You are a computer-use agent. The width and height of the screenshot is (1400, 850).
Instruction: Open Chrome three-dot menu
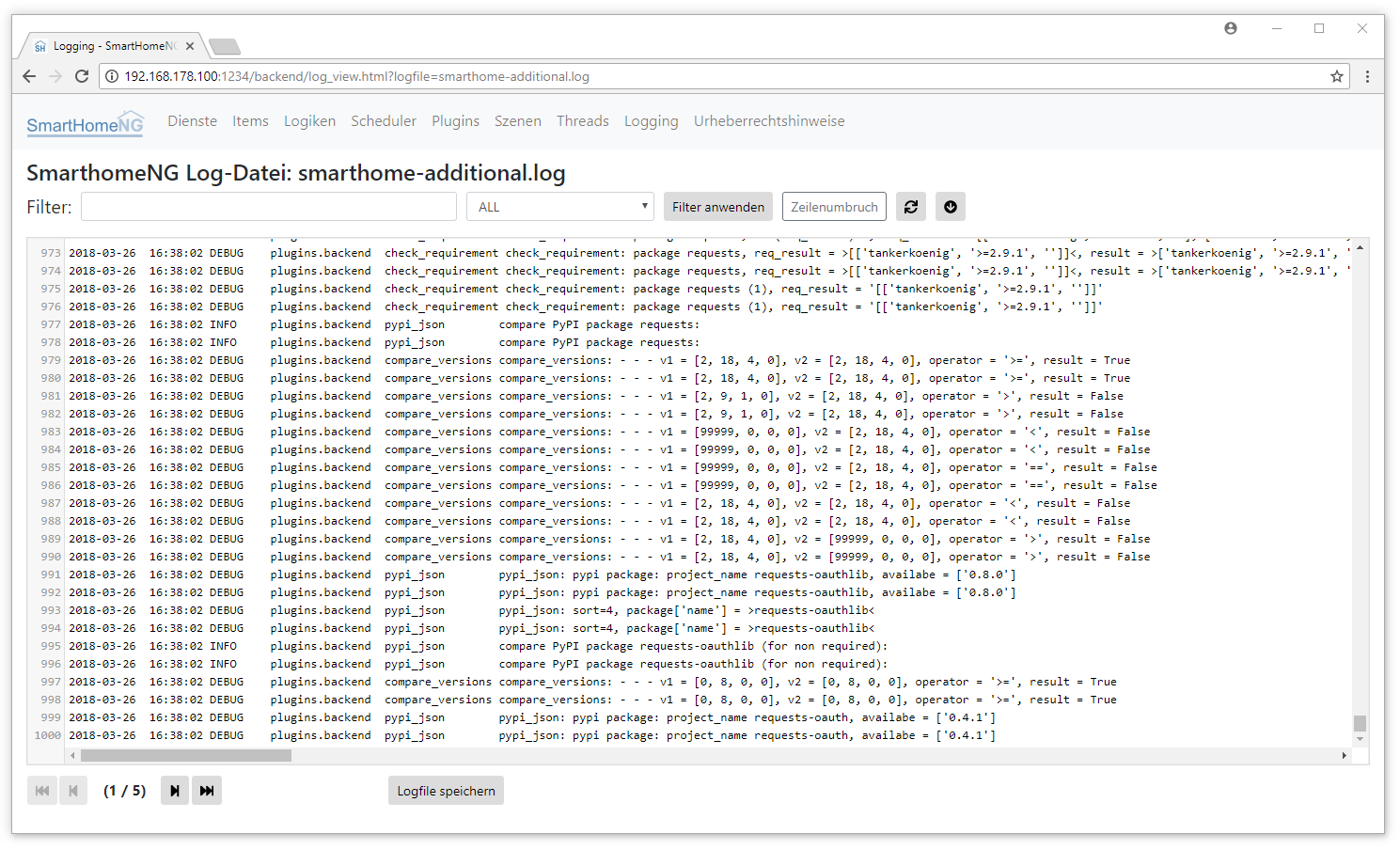(1367, 76)
